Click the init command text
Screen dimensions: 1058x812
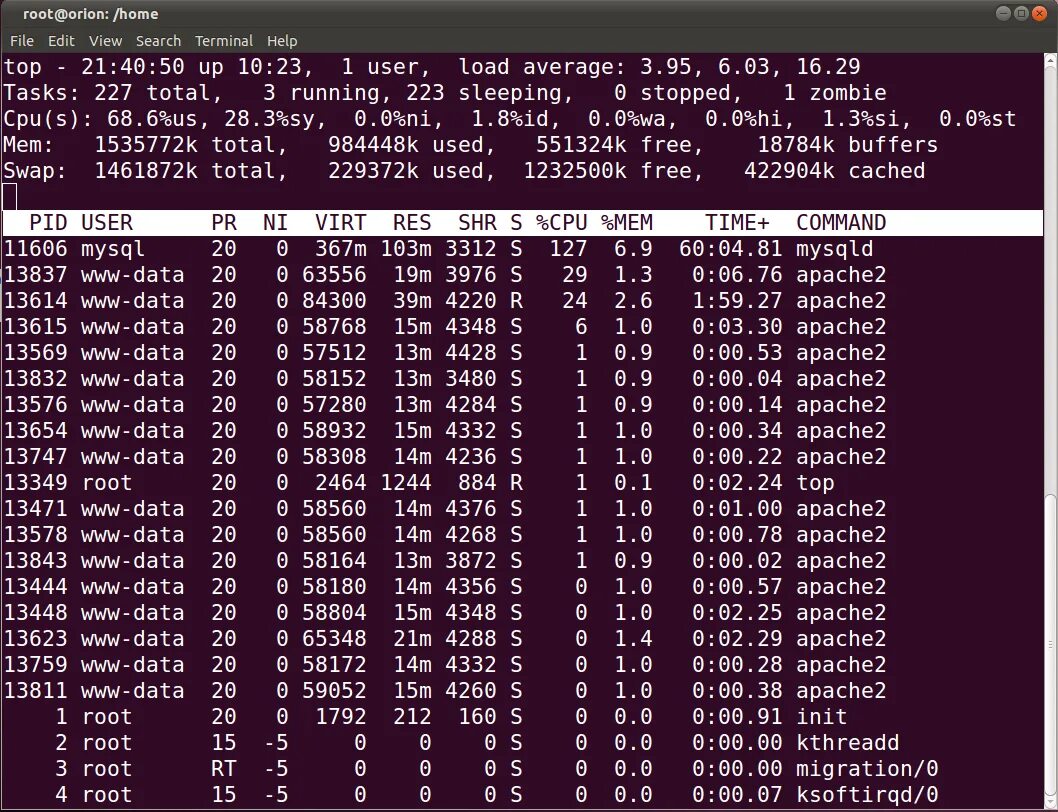(x=821, y=717)
